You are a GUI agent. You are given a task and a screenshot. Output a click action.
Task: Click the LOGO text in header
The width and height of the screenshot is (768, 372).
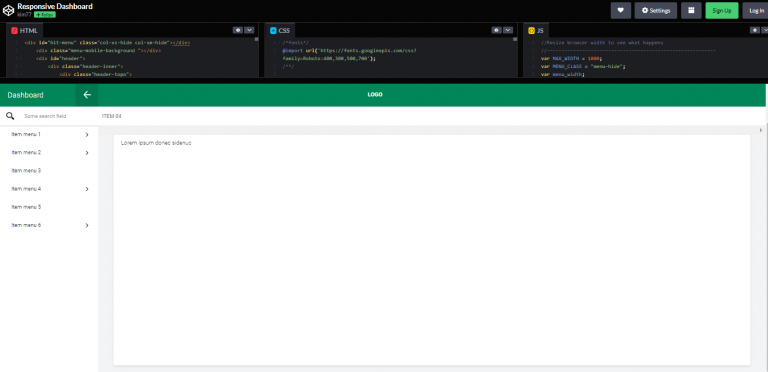tap(375, 94)
